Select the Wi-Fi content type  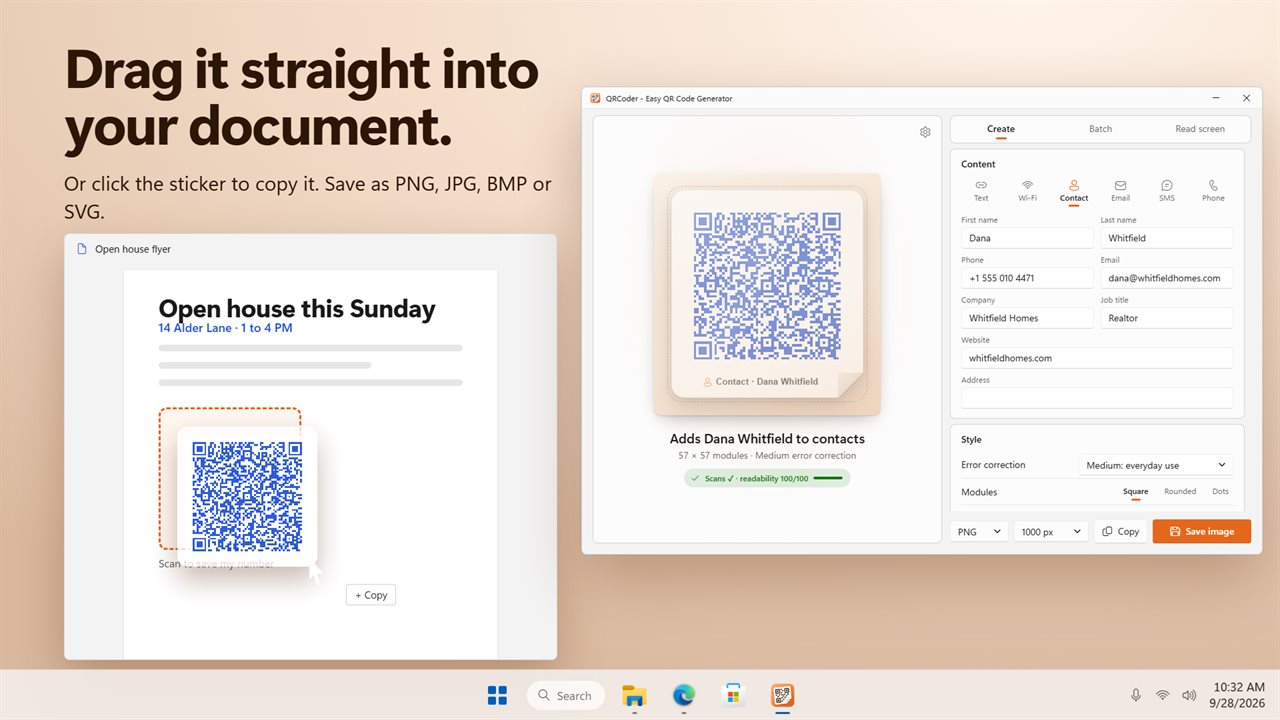tap(1027, 191)
